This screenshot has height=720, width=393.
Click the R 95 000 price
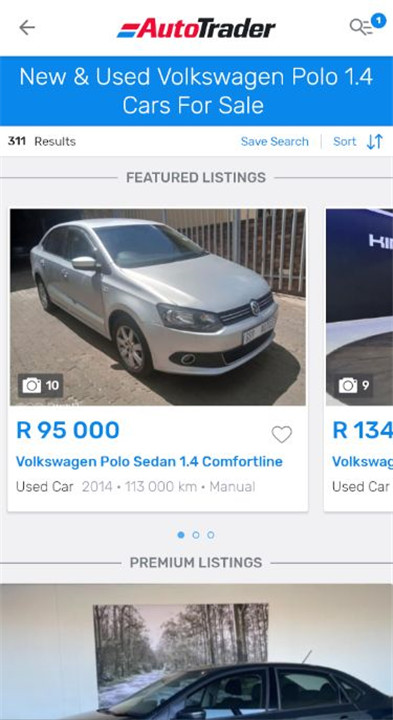pyautogui.click(x=68, y=430)
